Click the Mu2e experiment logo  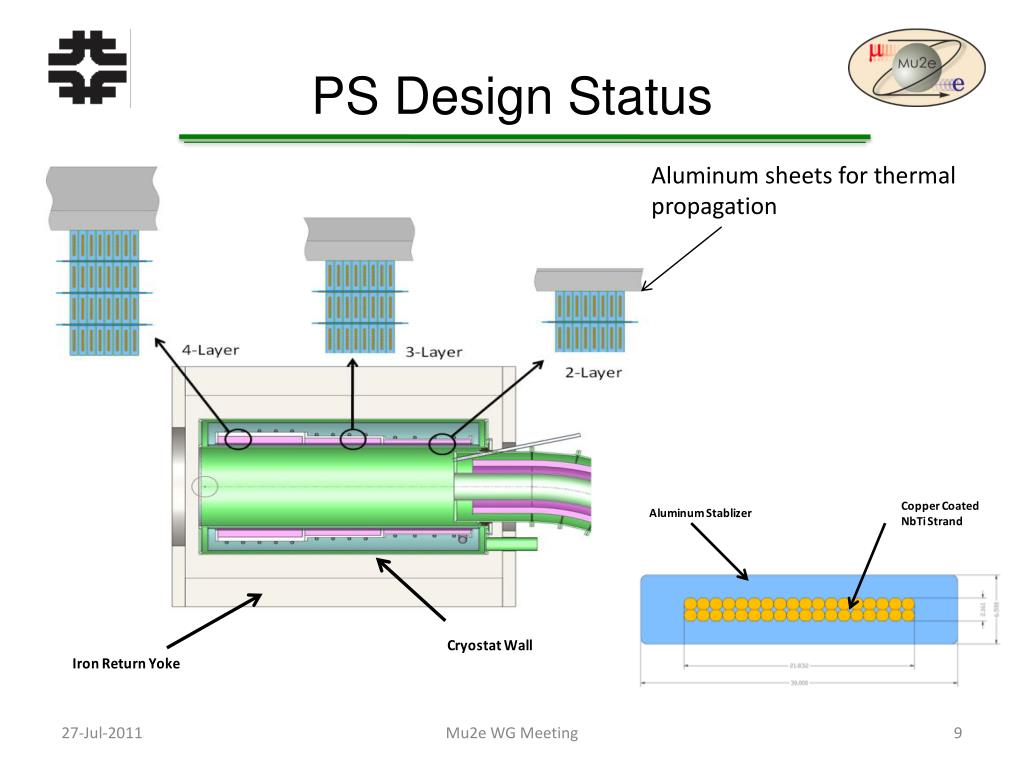click(916, 67)
